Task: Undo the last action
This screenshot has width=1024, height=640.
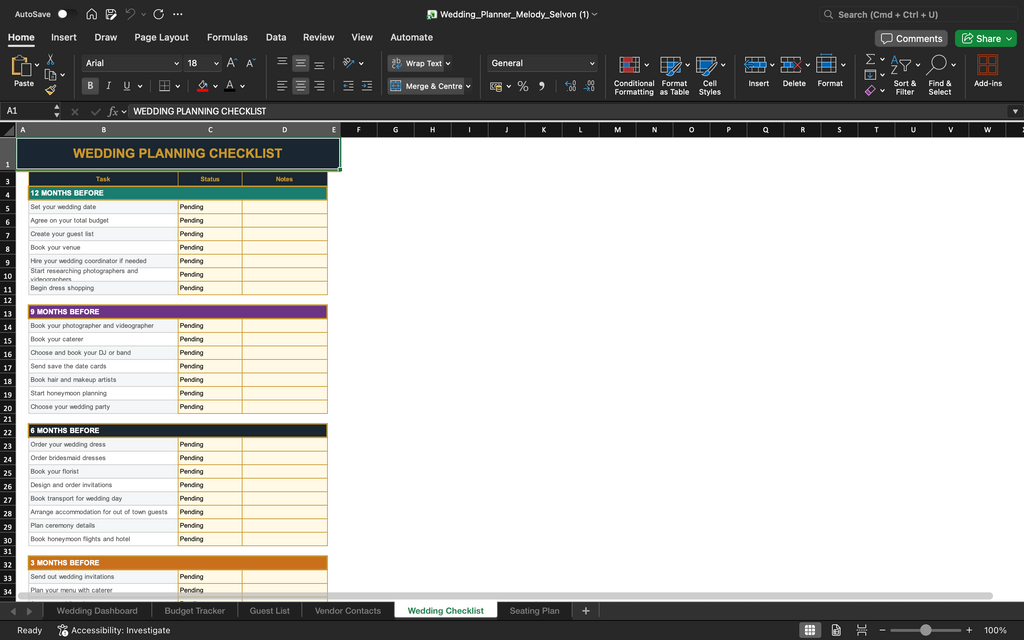Action: (130, 14)
